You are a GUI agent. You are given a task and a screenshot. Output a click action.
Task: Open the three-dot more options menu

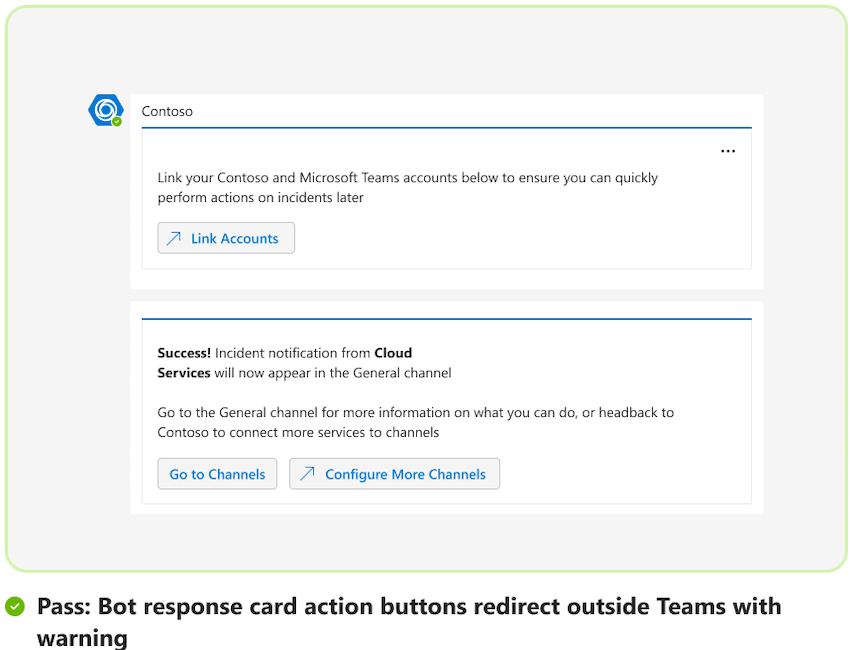(727, 151)
